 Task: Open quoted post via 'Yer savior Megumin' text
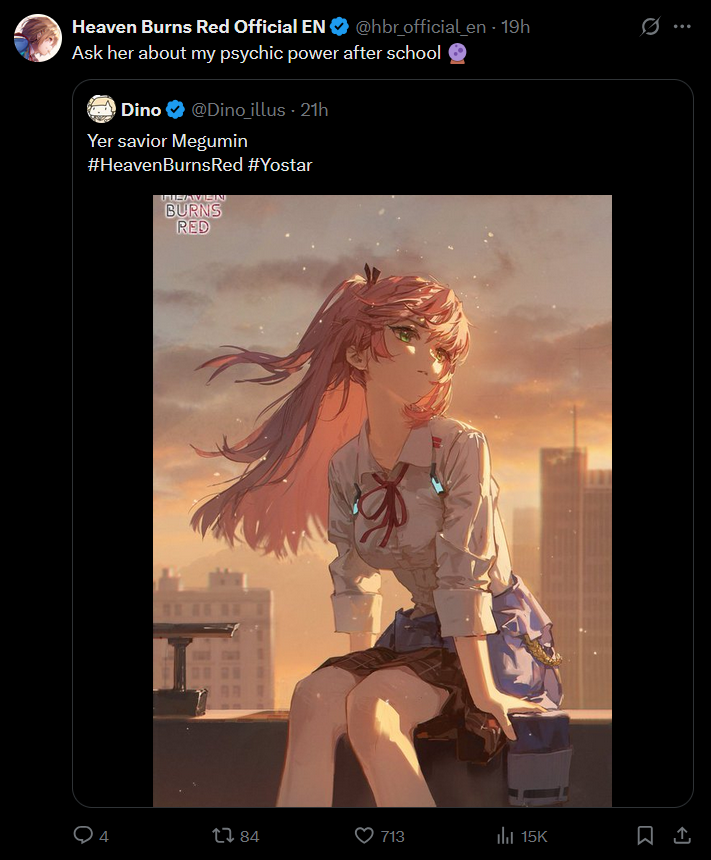coord(167,141)
